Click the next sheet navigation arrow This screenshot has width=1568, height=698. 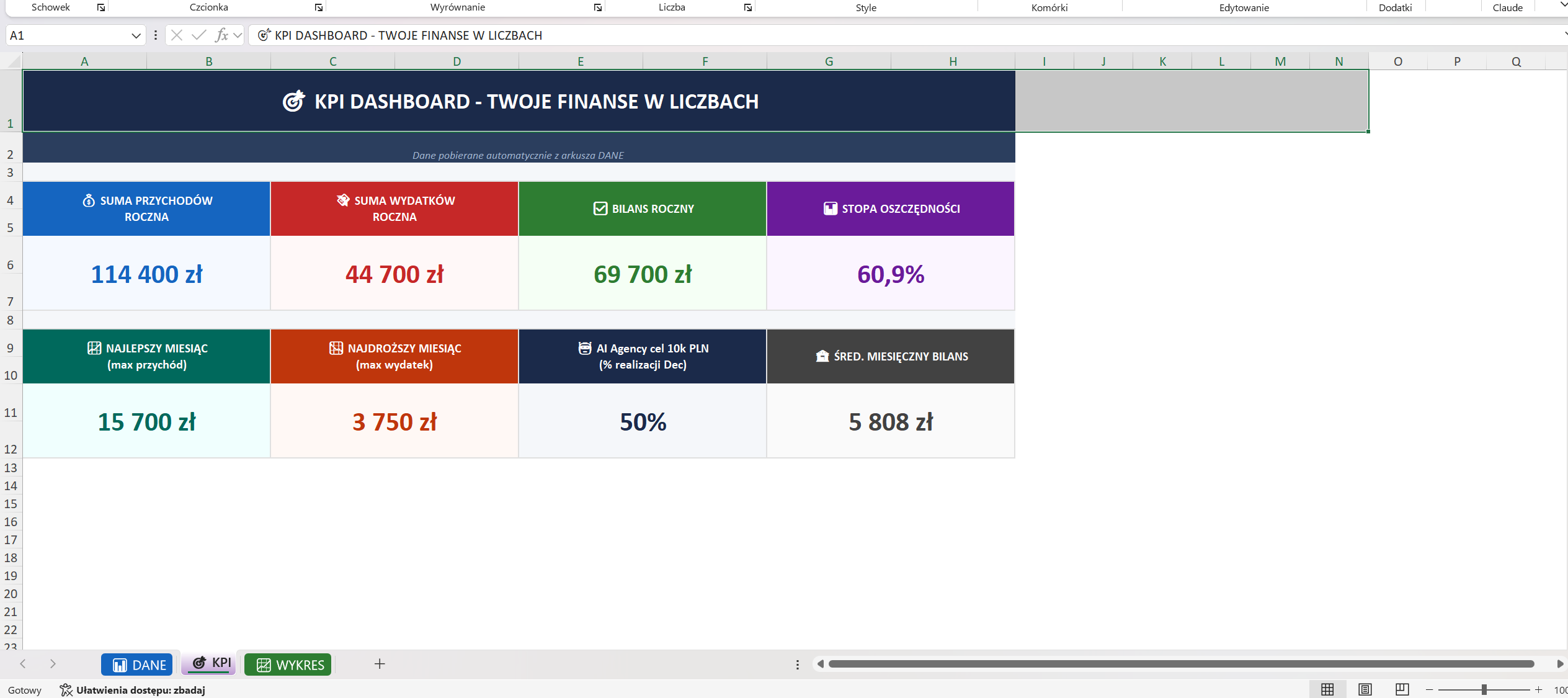coord(53,664)
